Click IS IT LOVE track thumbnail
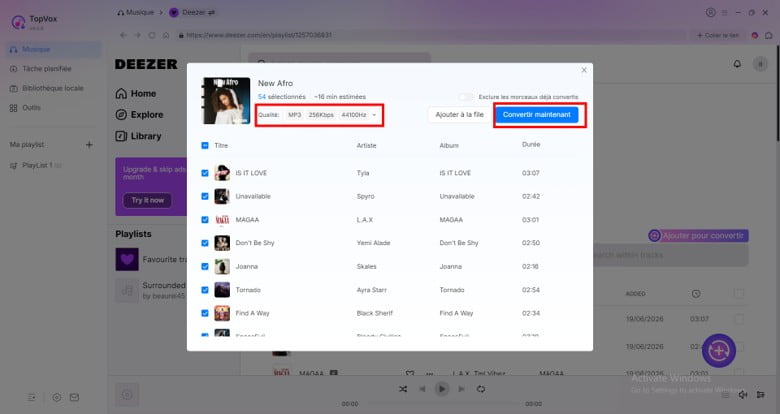The height and width of the screenshot is (414, 780). point(222,173)
